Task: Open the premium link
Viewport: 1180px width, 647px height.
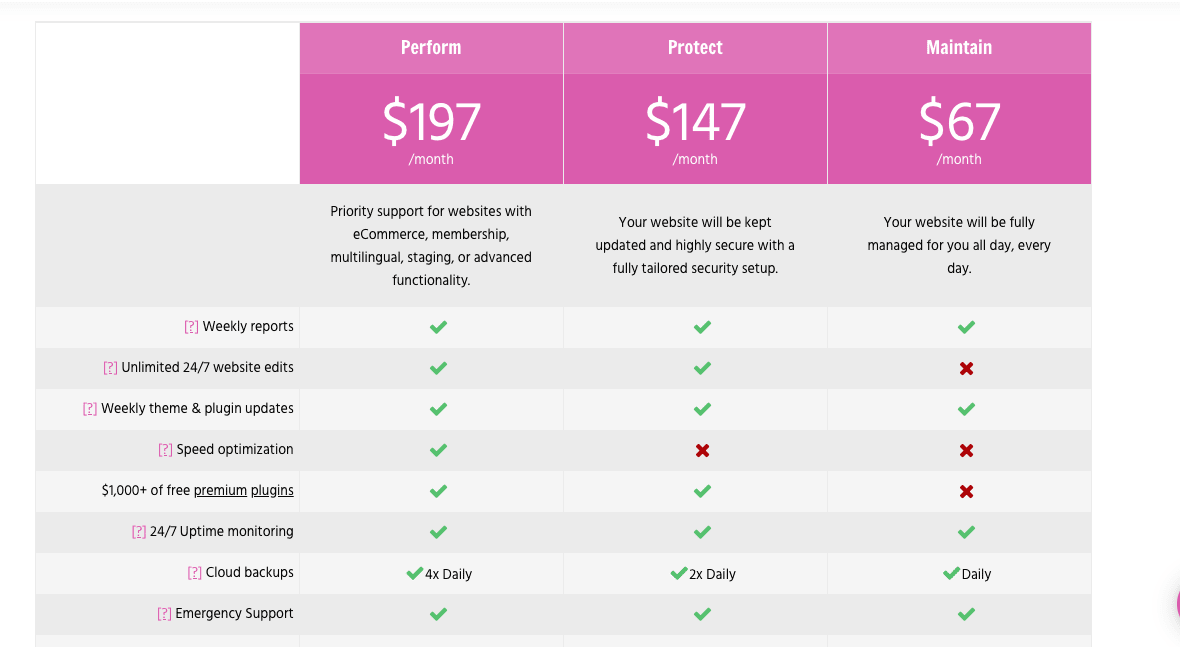Action: pyautogui.click(x=220, y=491)
